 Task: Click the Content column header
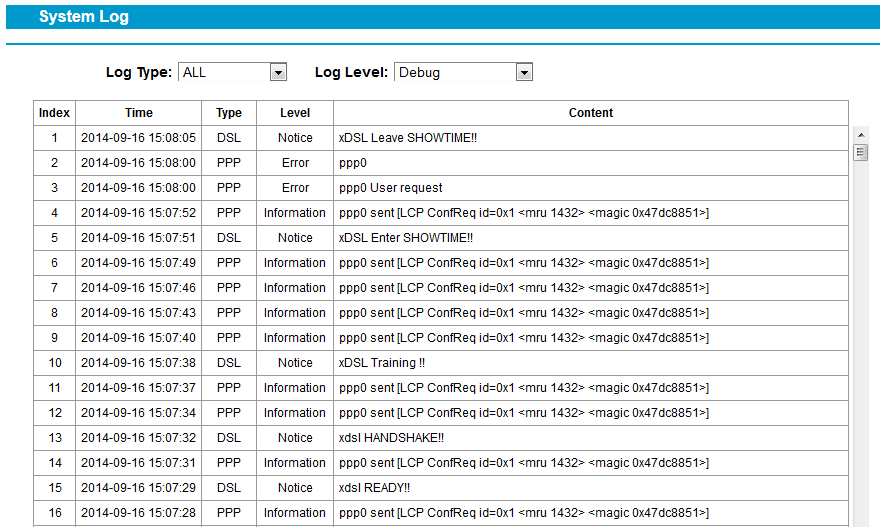(x=591, y=113)
